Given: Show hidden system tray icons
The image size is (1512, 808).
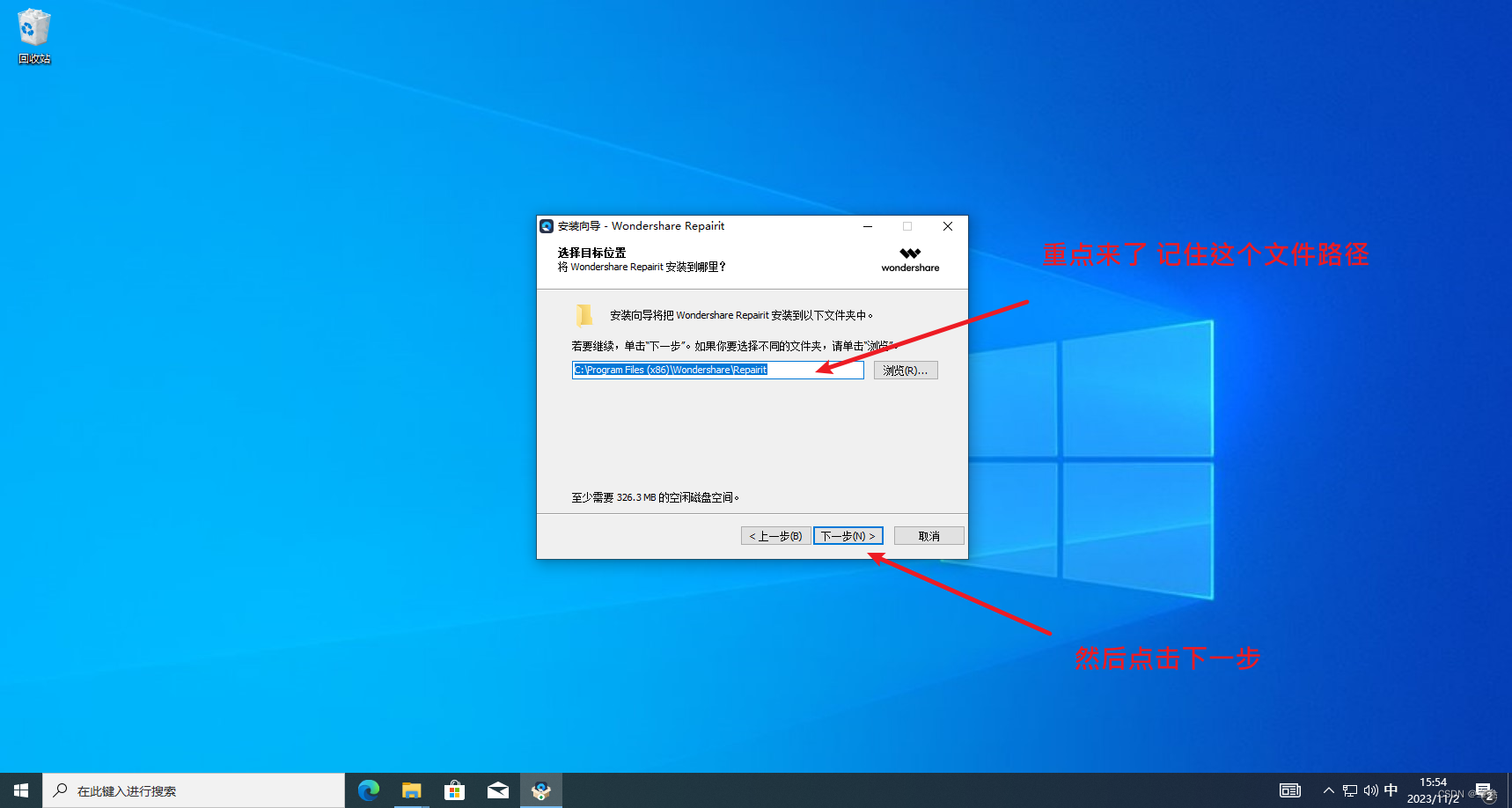Looking at the screenshot, I should pos(1329,790).
